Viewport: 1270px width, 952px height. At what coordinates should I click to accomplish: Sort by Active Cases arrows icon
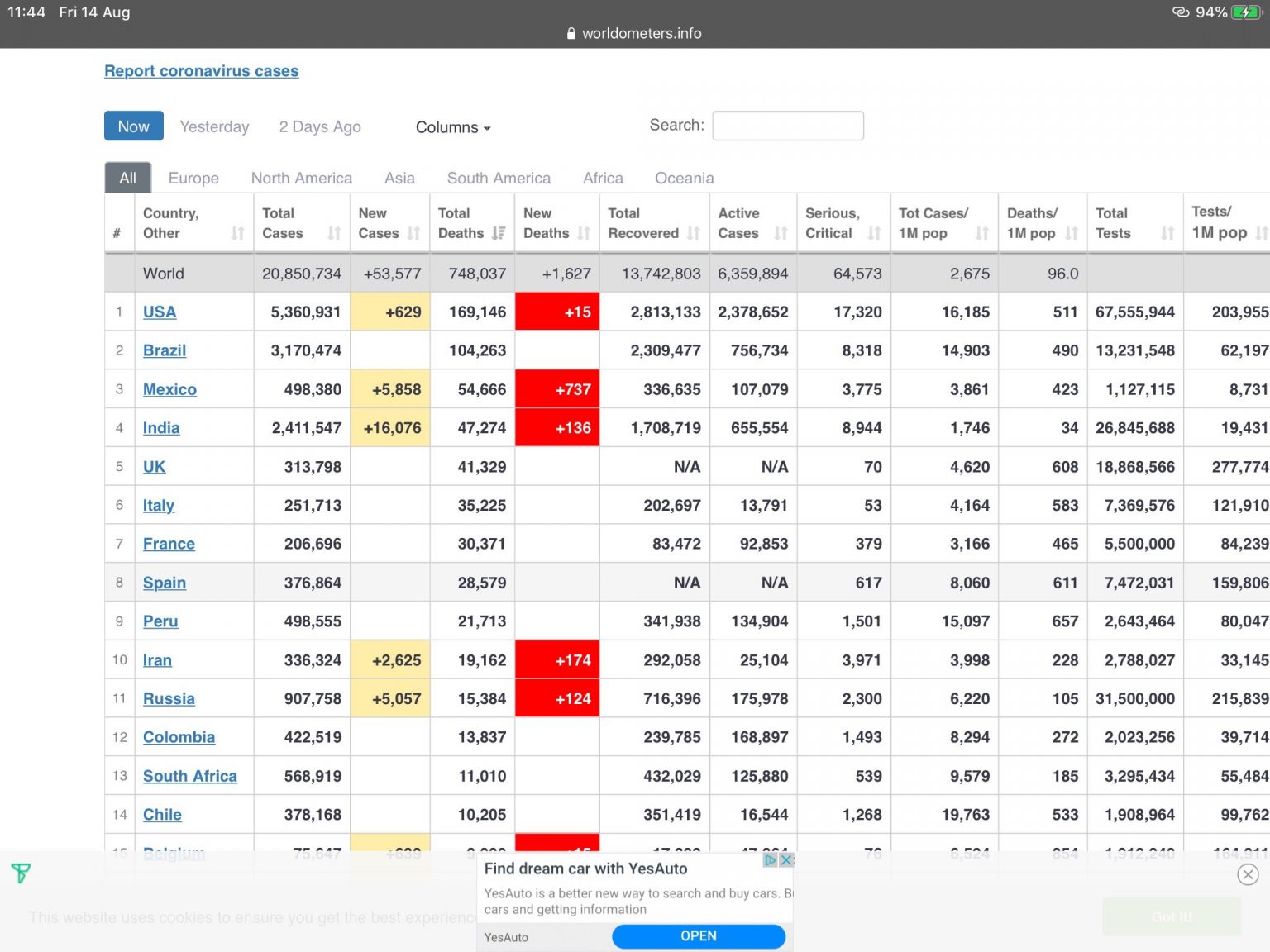(781, 234)
